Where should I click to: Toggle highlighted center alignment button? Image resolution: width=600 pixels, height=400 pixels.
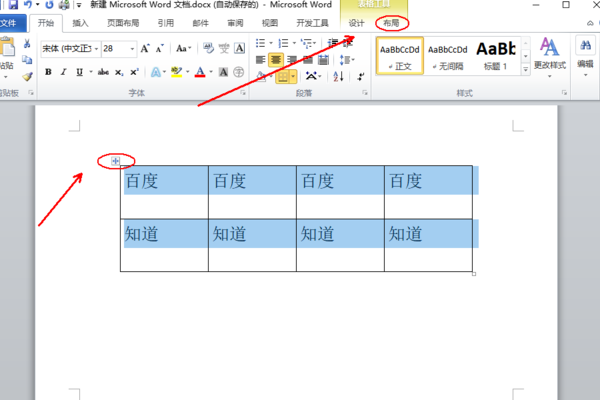click(276, 60)
